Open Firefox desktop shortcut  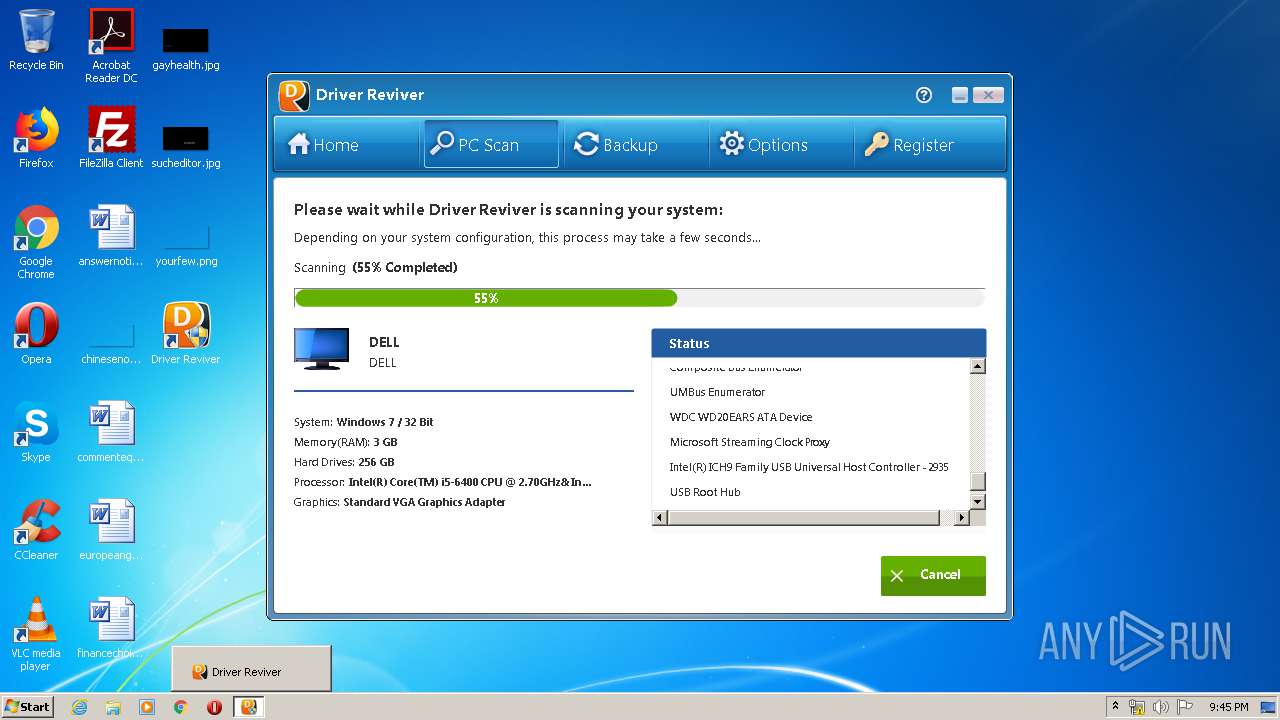tap(36, 137)
